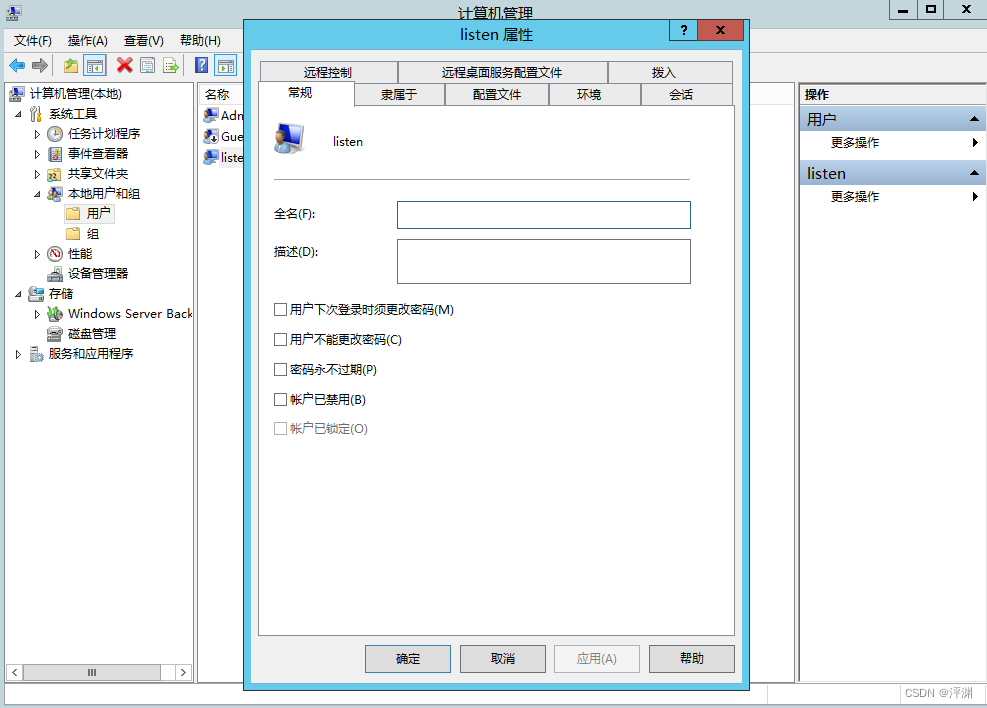Open the 远程桌面服务配置文件 tab

pos(502,72)
